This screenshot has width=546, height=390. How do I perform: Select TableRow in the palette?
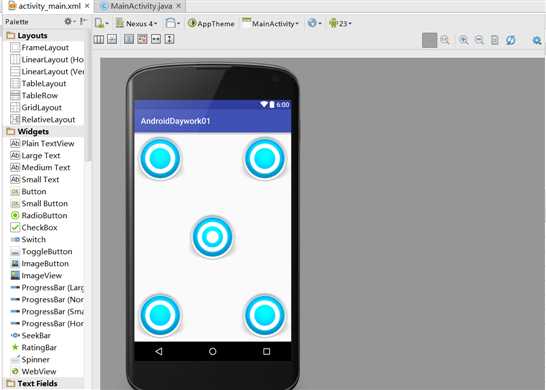34,95
